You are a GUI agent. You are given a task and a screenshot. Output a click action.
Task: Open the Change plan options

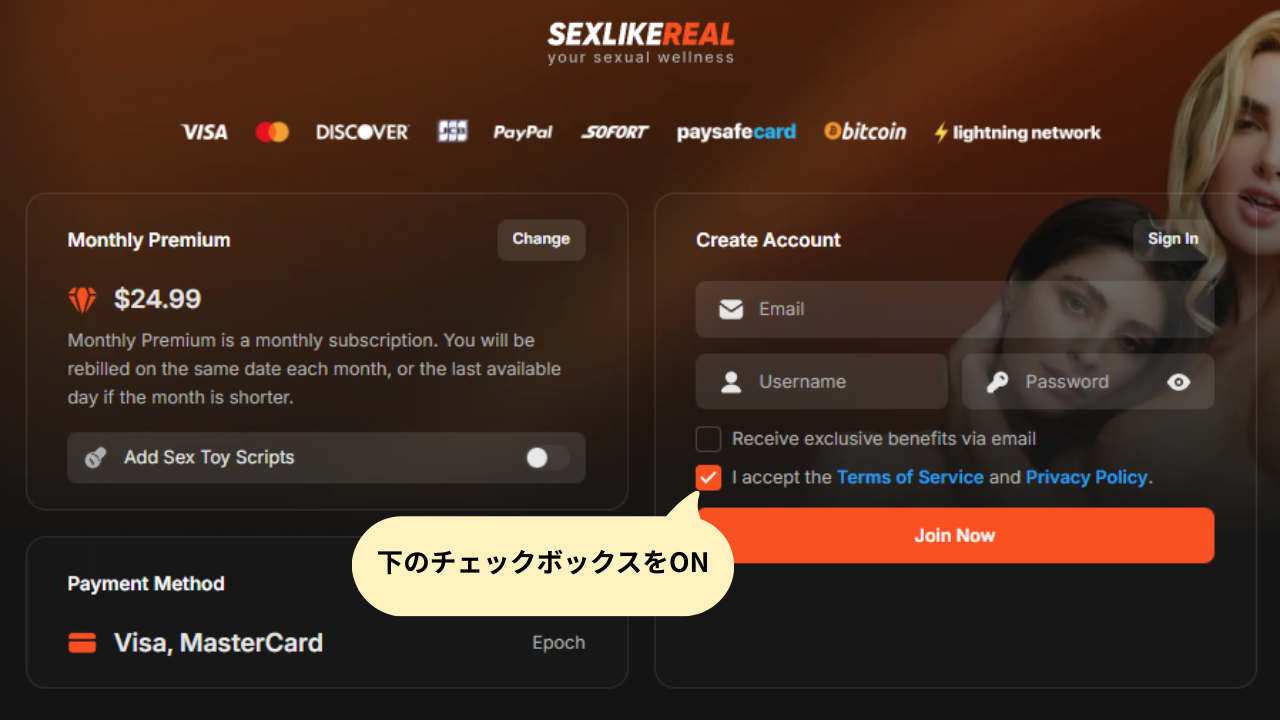coord(541,239)
